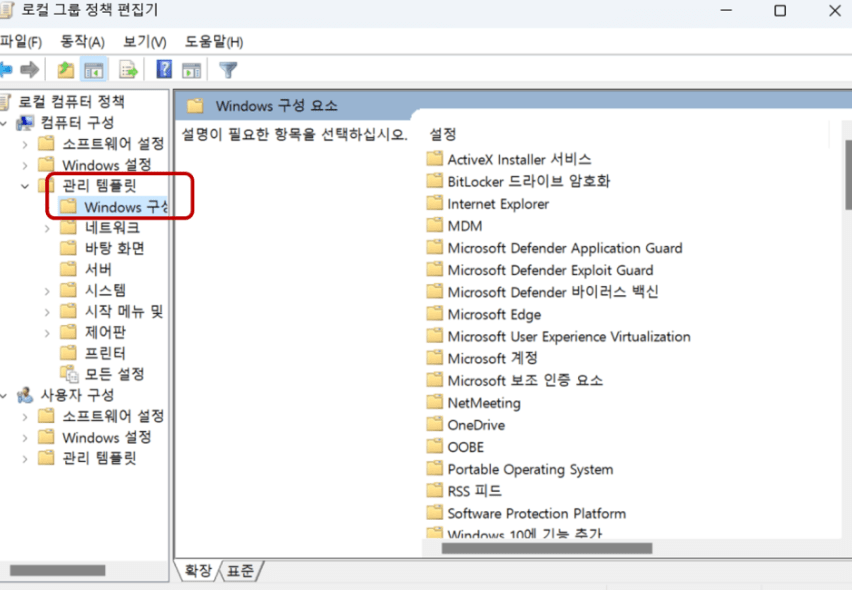Expand 소프트웨어 설정 under 사용자 구성

(25, 417)
